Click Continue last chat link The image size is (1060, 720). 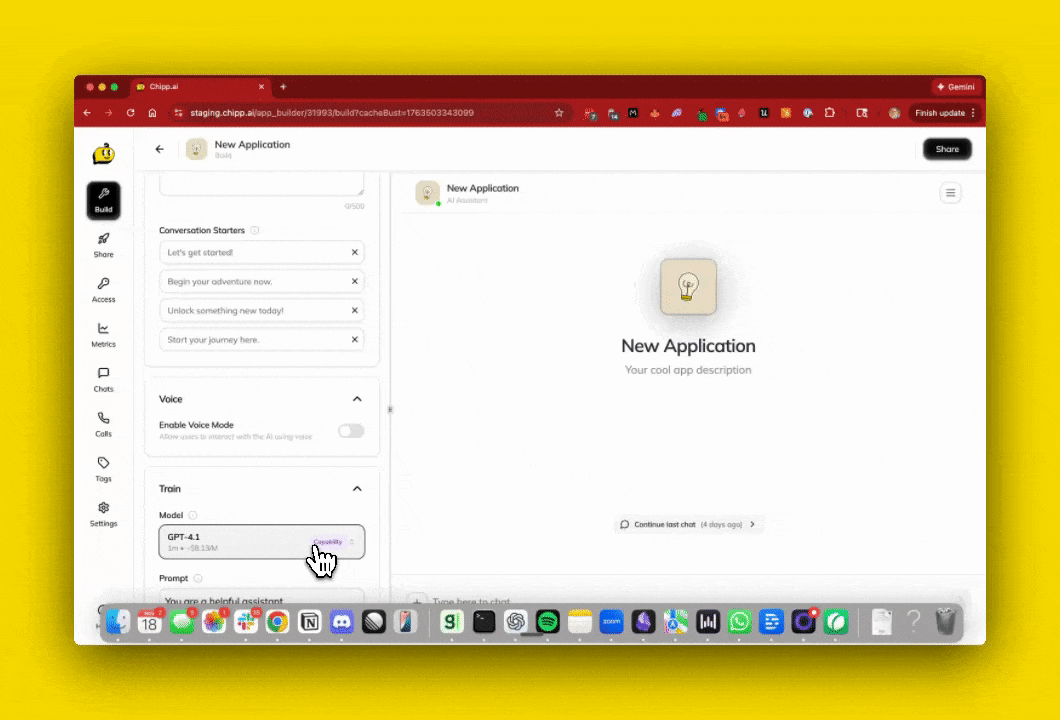pos(688,524)
